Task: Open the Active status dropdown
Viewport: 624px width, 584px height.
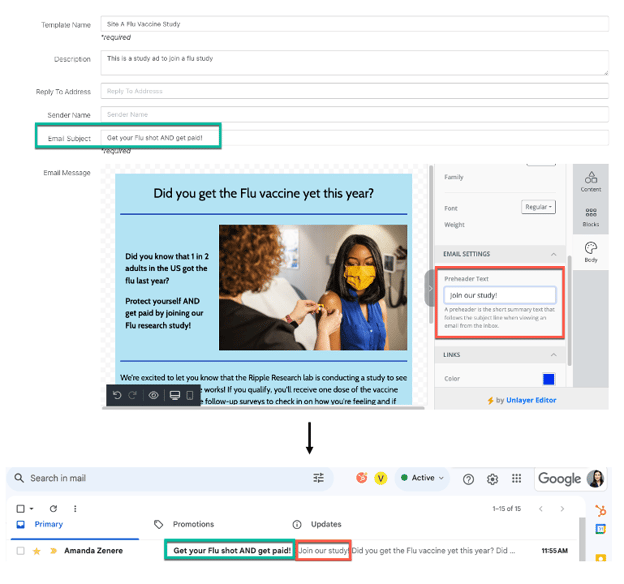Action: 424,478
